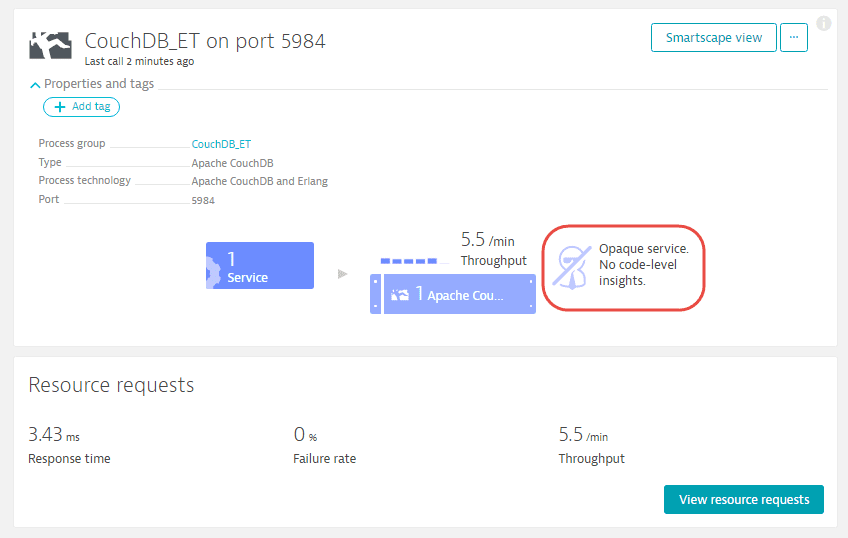Viewport: 848px width, 538px height.
Task: Open the CouchDB_ET process group link
Action: click(221, 144)
